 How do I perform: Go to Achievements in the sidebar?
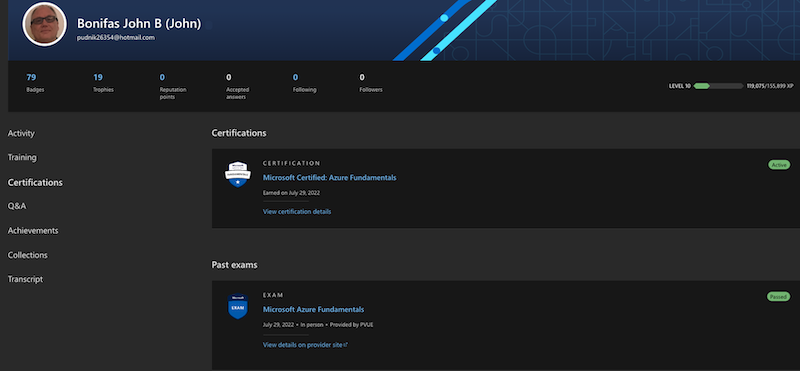33,231
